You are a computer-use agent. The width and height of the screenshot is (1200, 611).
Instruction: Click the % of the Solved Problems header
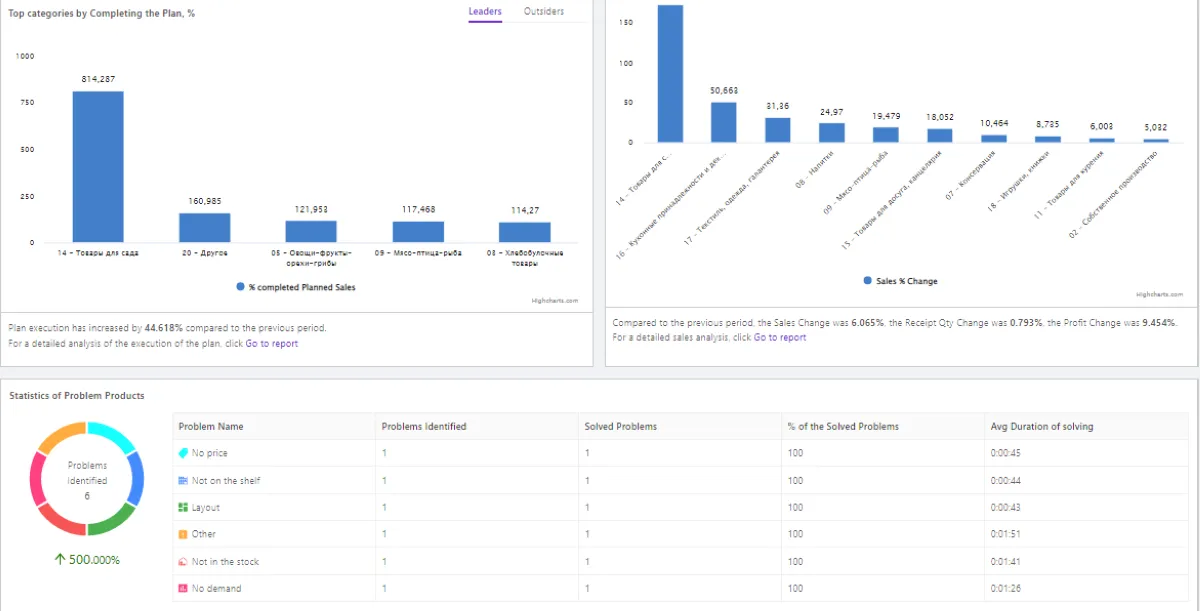pos(843,426)
